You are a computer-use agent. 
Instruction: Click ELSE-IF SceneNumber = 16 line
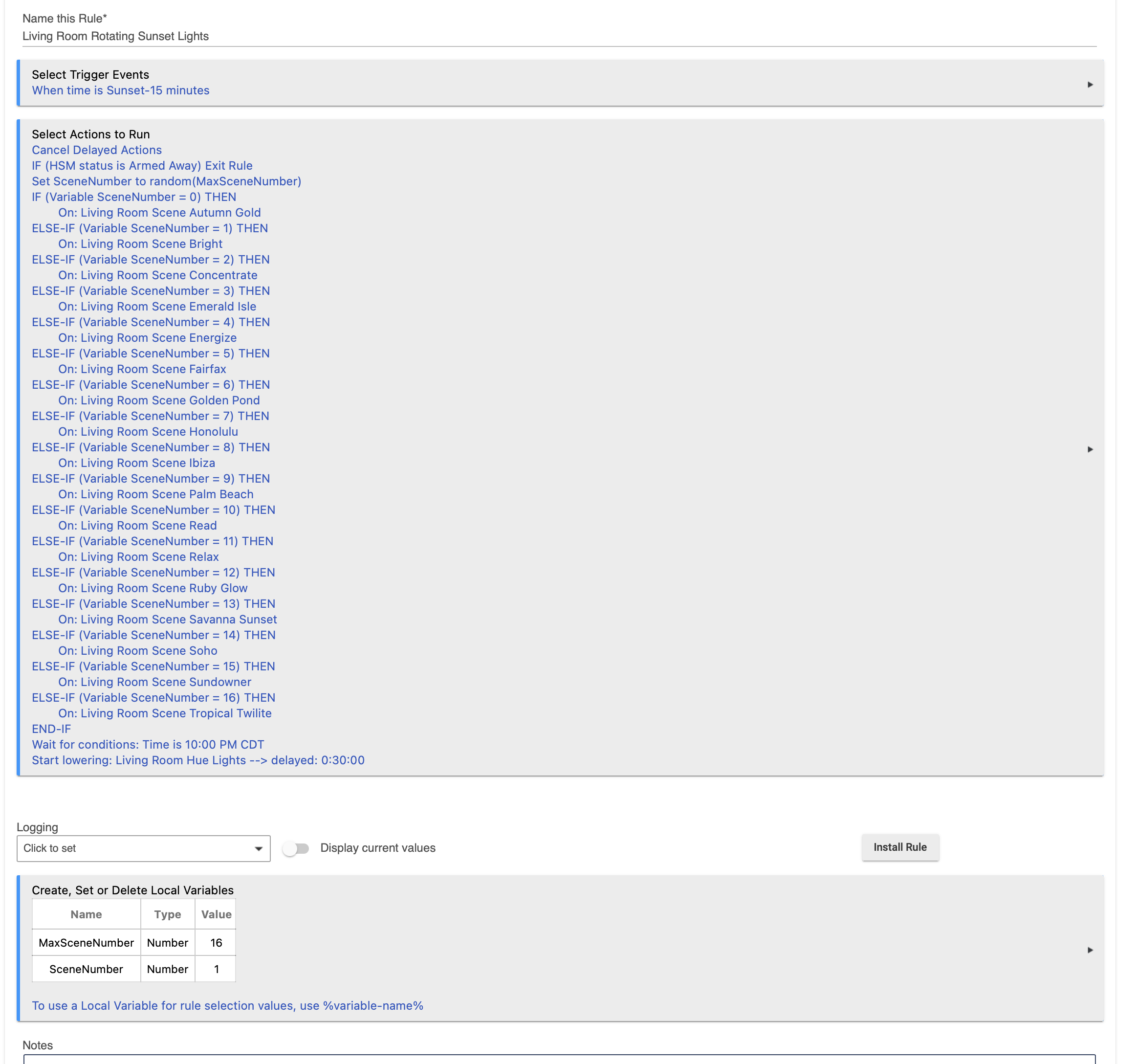153,698
